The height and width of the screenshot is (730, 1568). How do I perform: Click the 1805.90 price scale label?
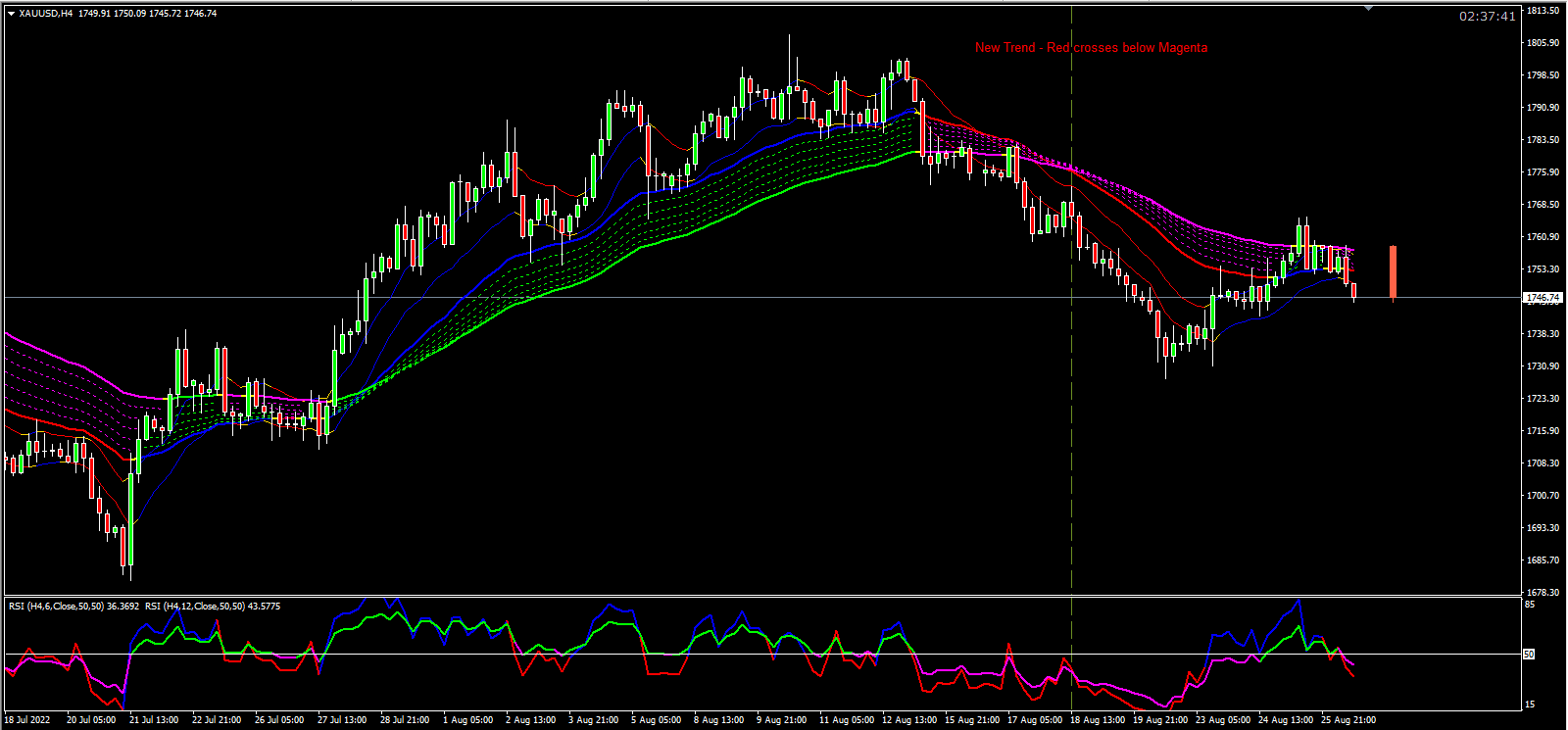pos(1543,43)
